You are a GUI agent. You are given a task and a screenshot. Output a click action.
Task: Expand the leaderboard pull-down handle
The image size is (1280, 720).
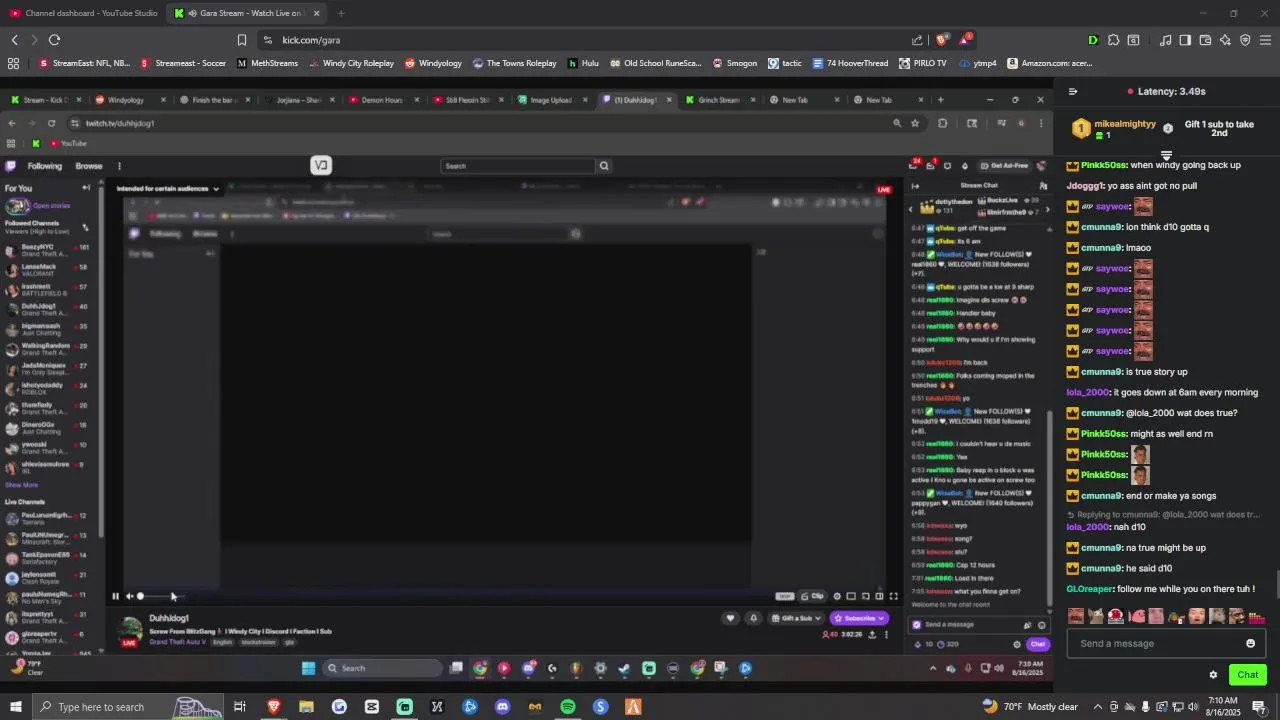click(x=1166, y=155)
